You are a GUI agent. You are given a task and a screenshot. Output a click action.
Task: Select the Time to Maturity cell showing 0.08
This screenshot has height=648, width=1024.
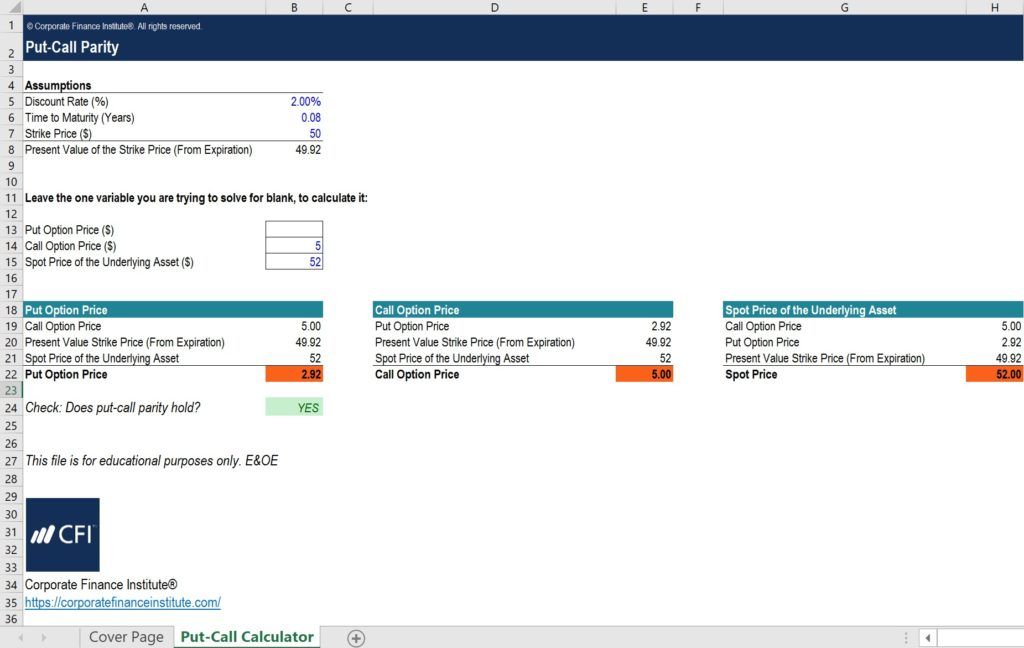(x=294, y=117)
